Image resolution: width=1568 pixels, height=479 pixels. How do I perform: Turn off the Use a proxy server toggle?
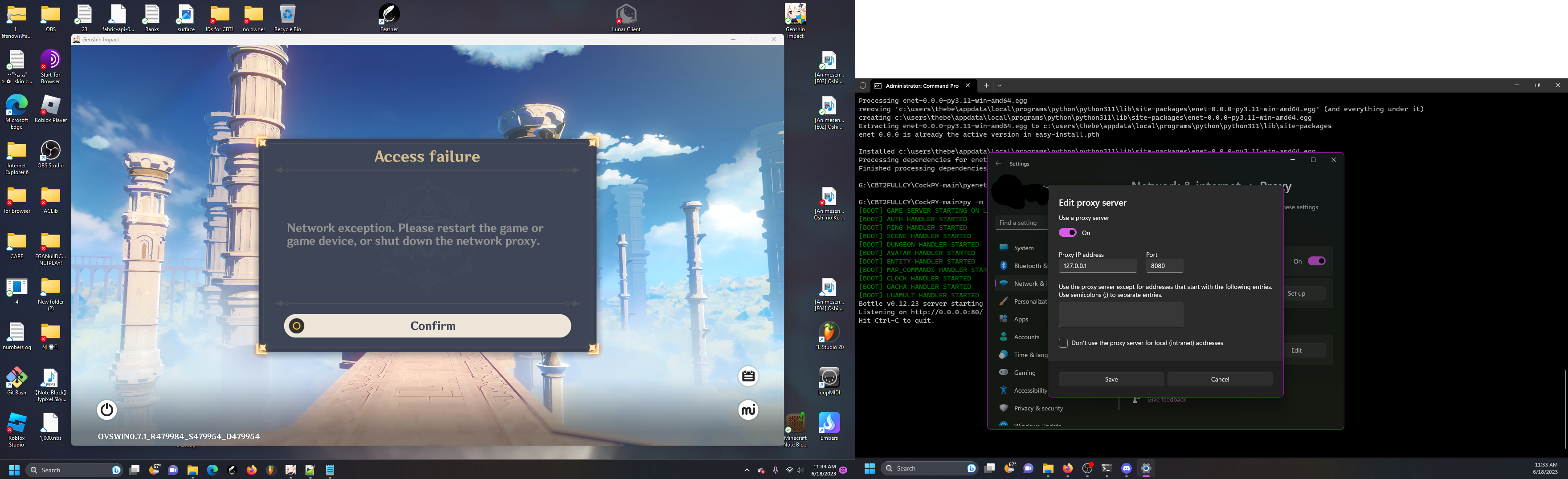pyautogui.click(x=1067, y=232)
